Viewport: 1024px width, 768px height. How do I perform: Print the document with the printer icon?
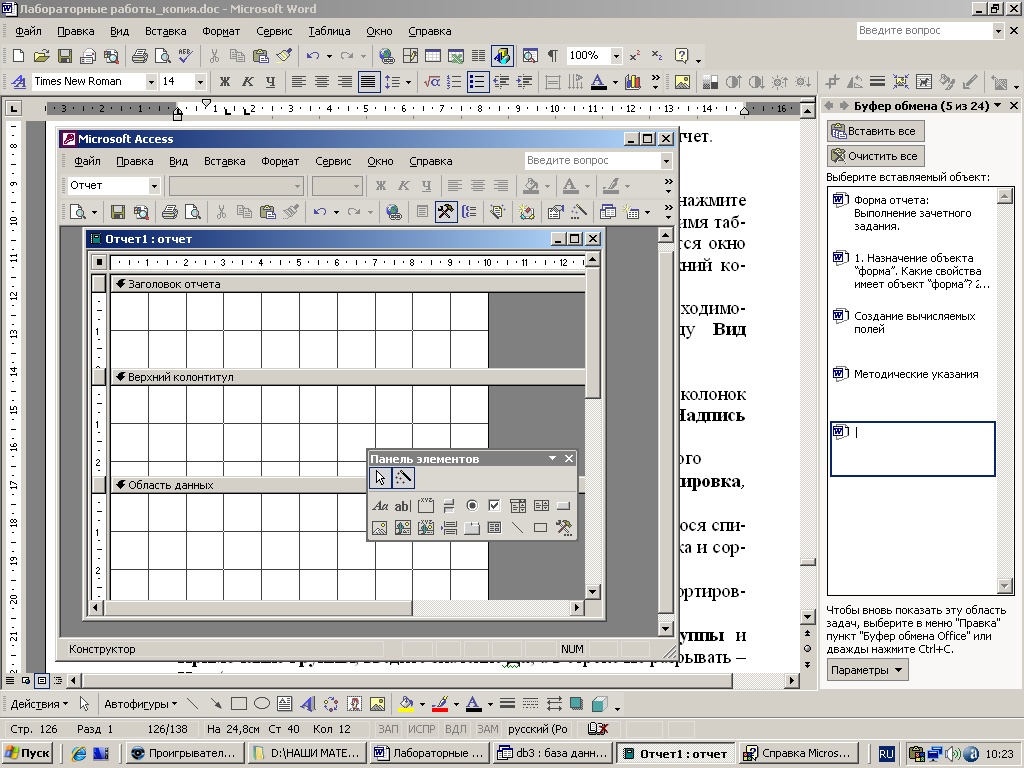pyautogui.click(x=139, y=56)
